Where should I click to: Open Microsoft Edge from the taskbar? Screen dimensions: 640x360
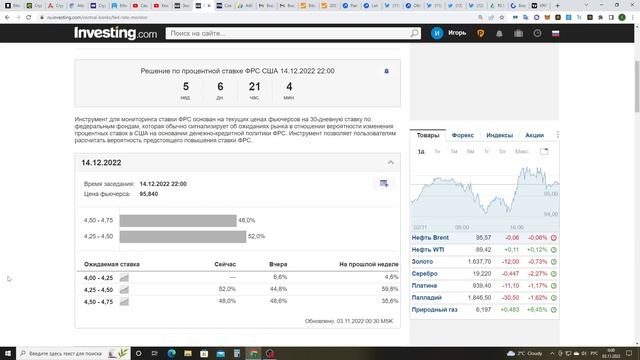click(x=171, y=353)
